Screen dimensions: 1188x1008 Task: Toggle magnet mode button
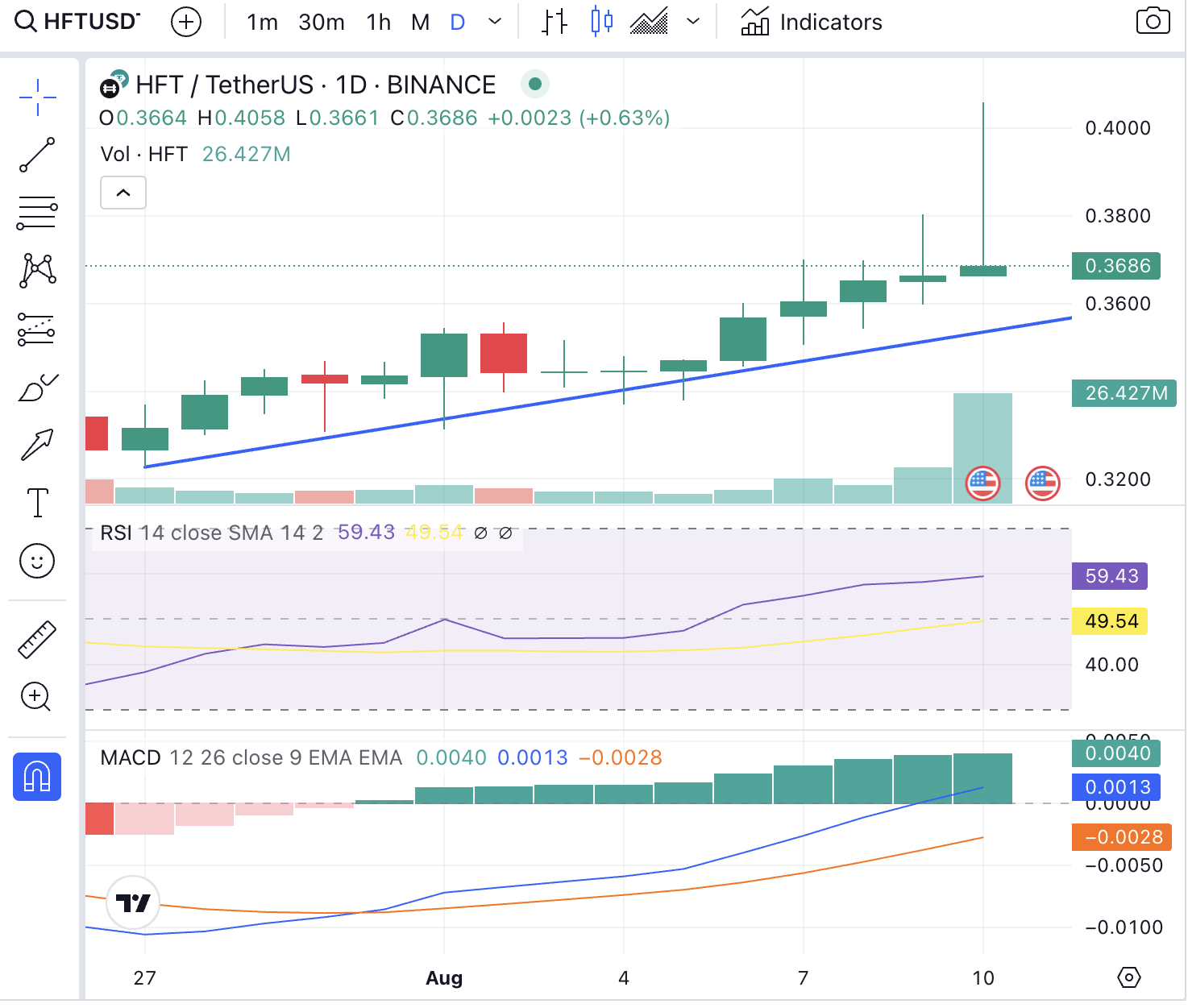[x=37, y=777]
